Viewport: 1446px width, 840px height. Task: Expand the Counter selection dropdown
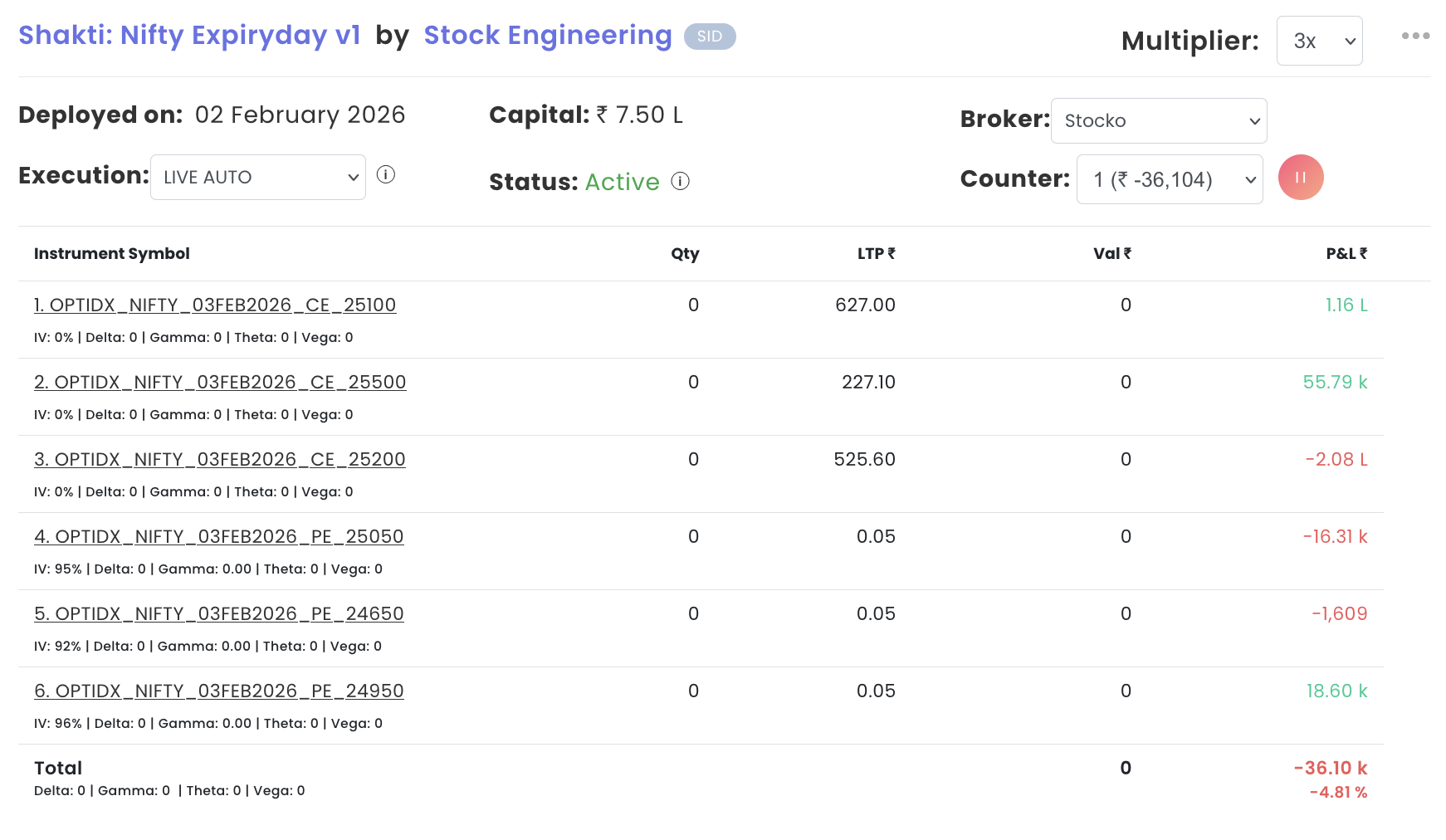(1169, 179)
